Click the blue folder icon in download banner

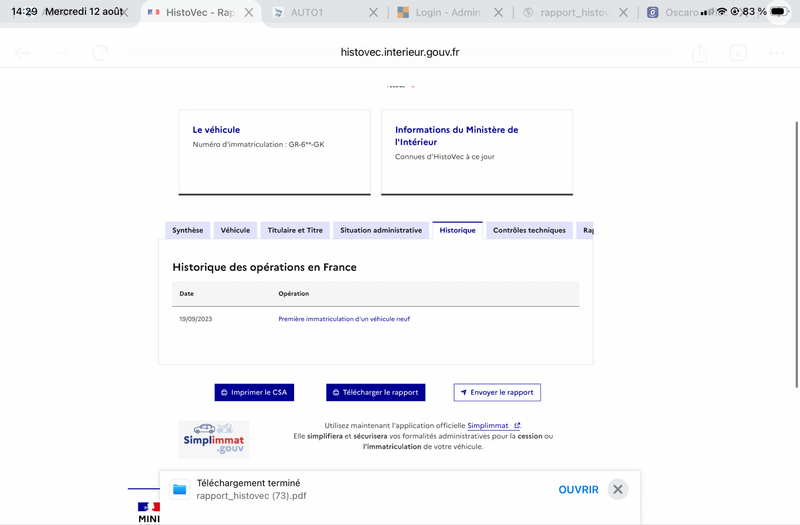[x=180, y=490]
